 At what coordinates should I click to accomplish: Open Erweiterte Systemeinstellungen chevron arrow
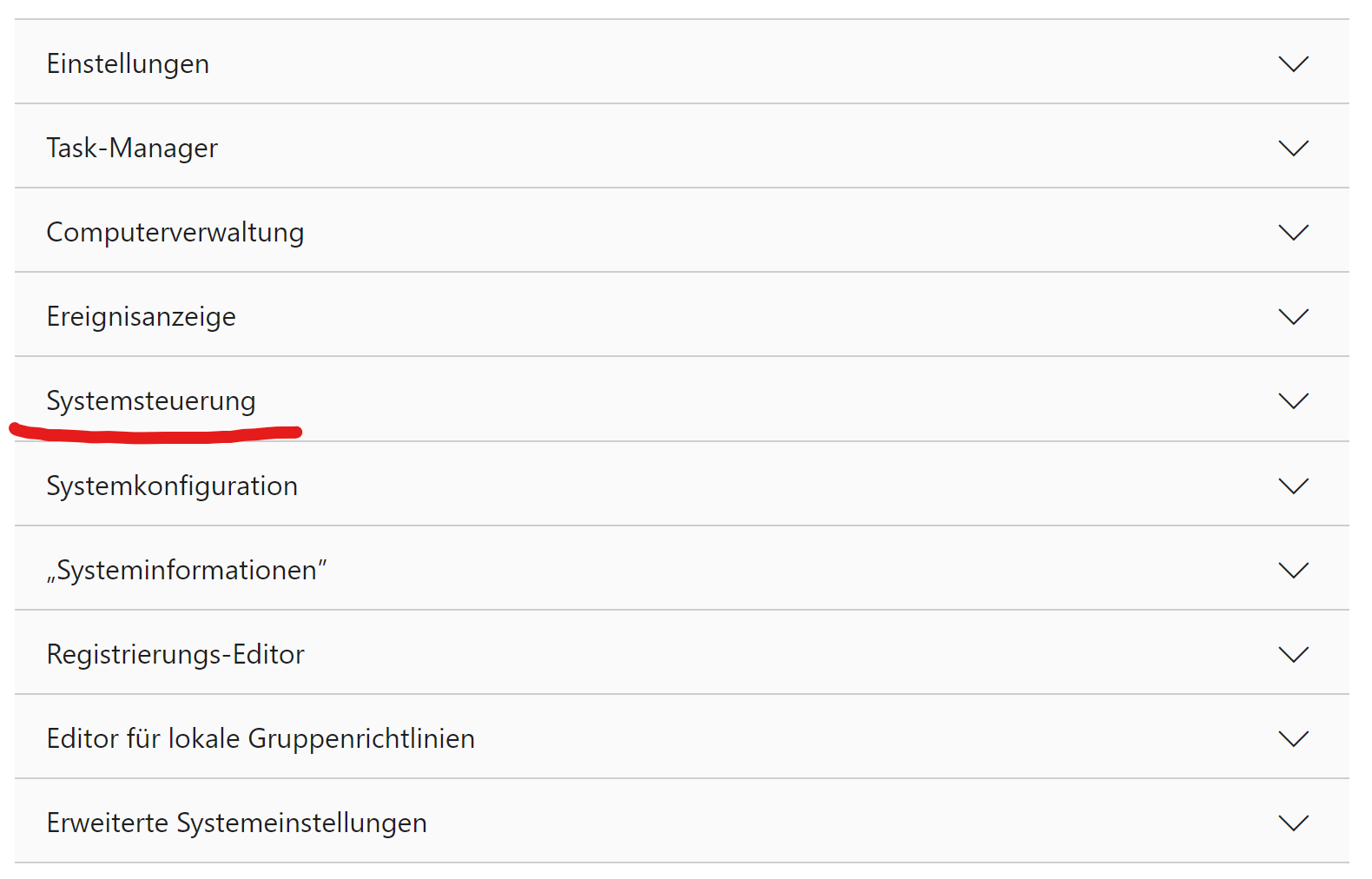tap(1293, 823)
